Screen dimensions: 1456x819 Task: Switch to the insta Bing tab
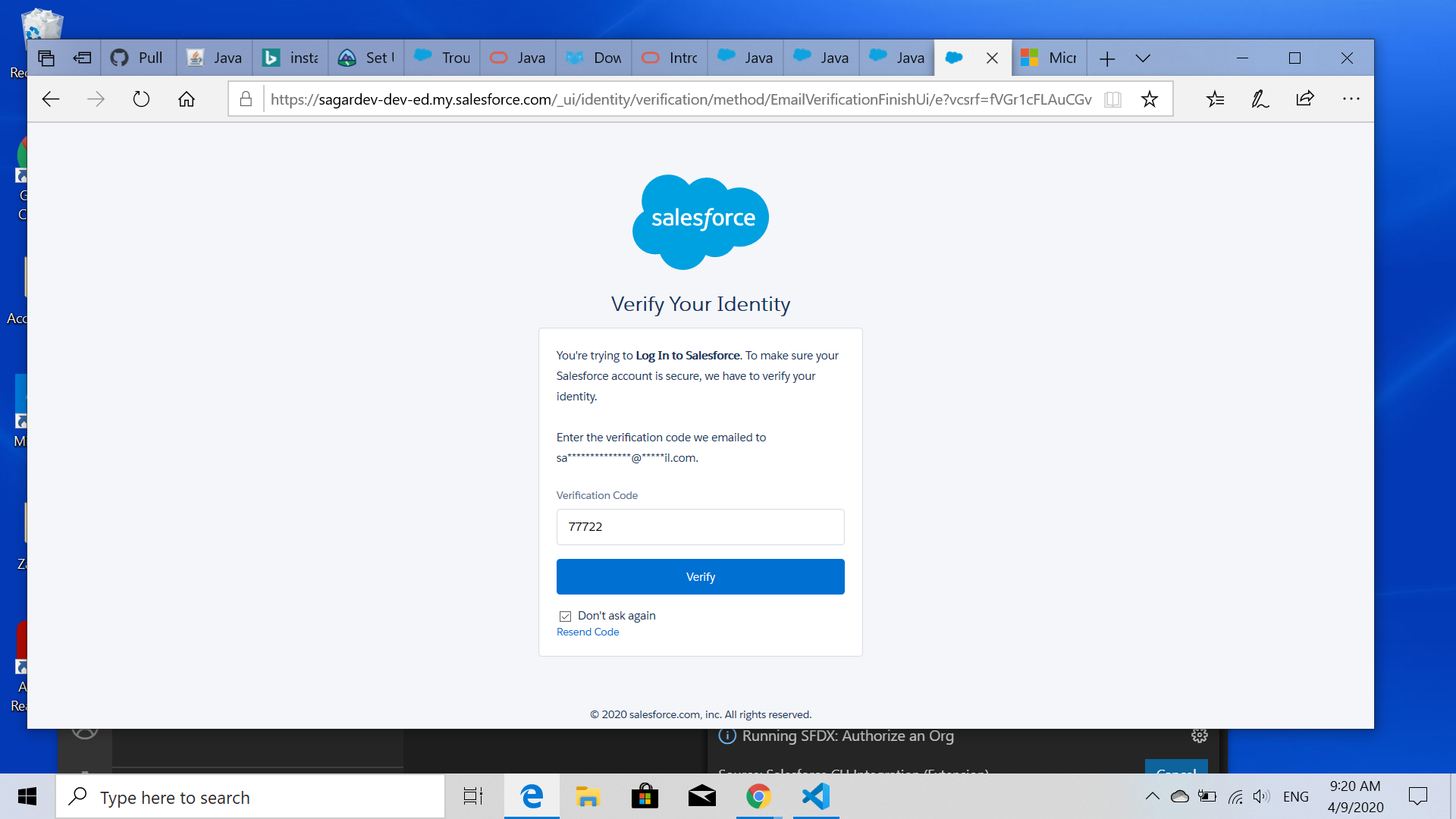pos(290,58)
